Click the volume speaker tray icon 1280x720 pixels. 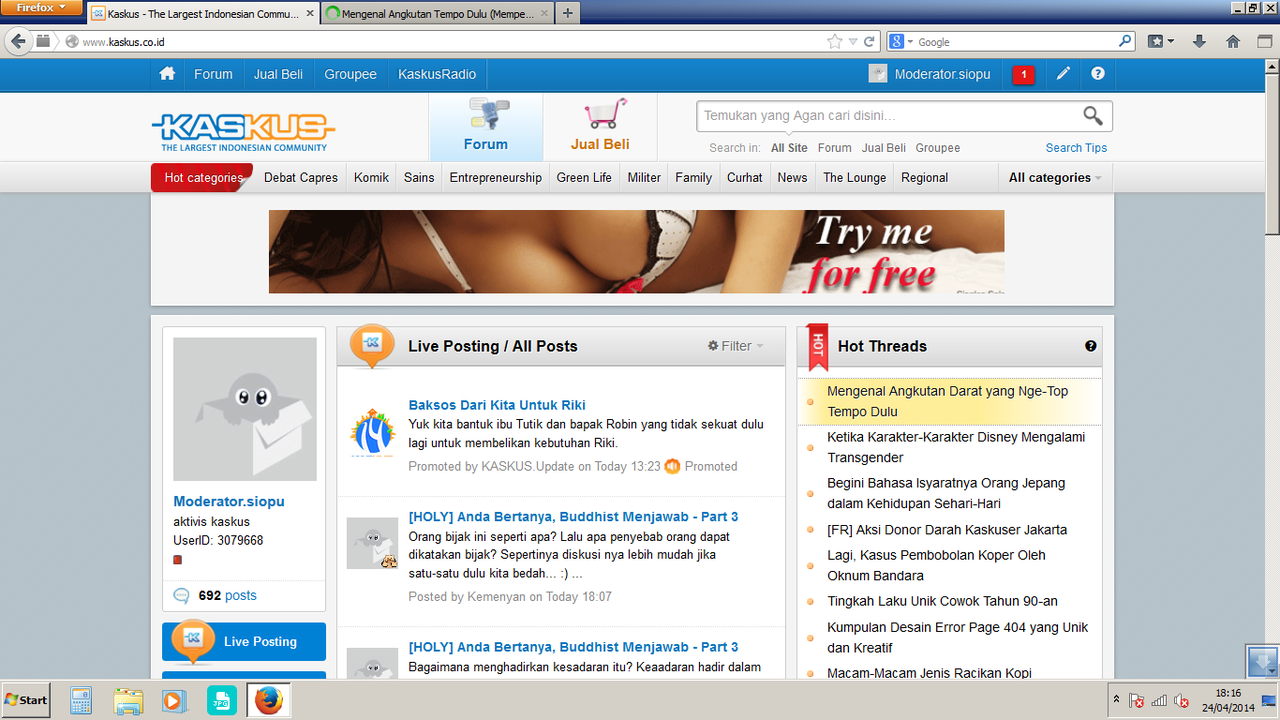[1181, 700]
